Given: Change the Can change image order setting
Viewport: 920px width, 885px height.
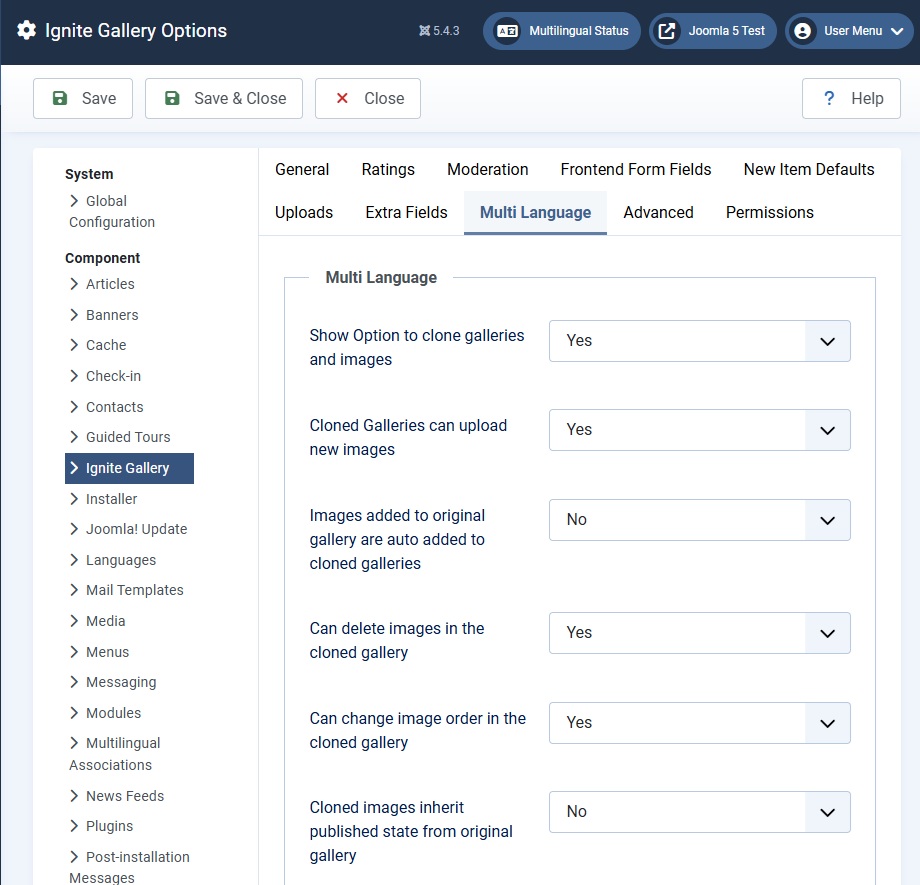Looking at the screenshot, I should (699, 723).
